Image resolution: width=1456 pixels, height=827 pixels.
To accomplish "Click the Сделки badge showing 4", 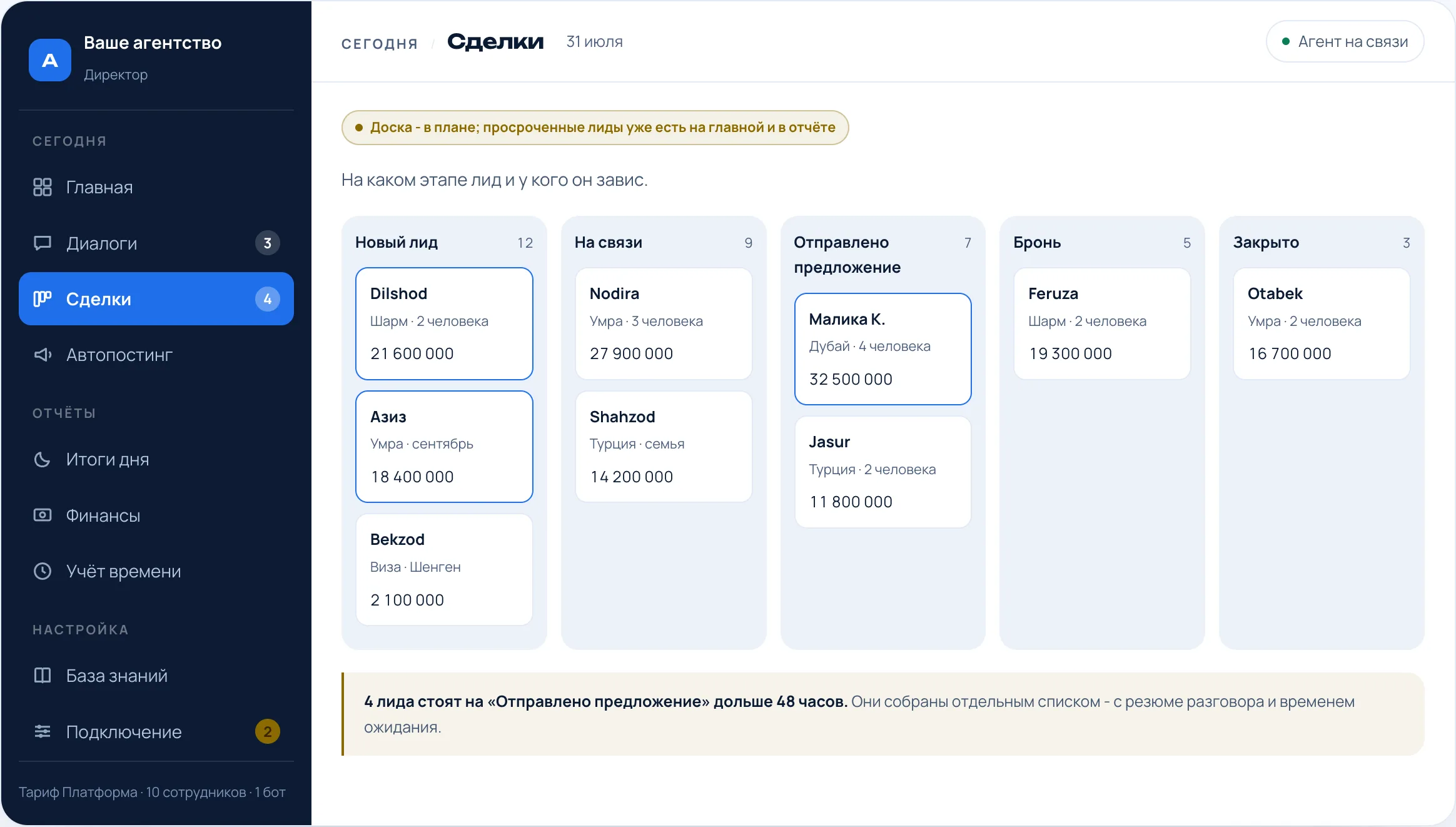I will (268, 299).
